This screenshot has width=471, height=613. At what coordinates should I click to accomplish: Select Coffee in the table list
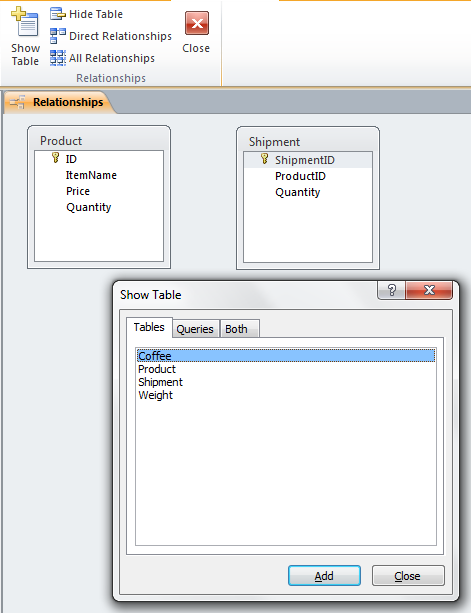coord(286,356)
